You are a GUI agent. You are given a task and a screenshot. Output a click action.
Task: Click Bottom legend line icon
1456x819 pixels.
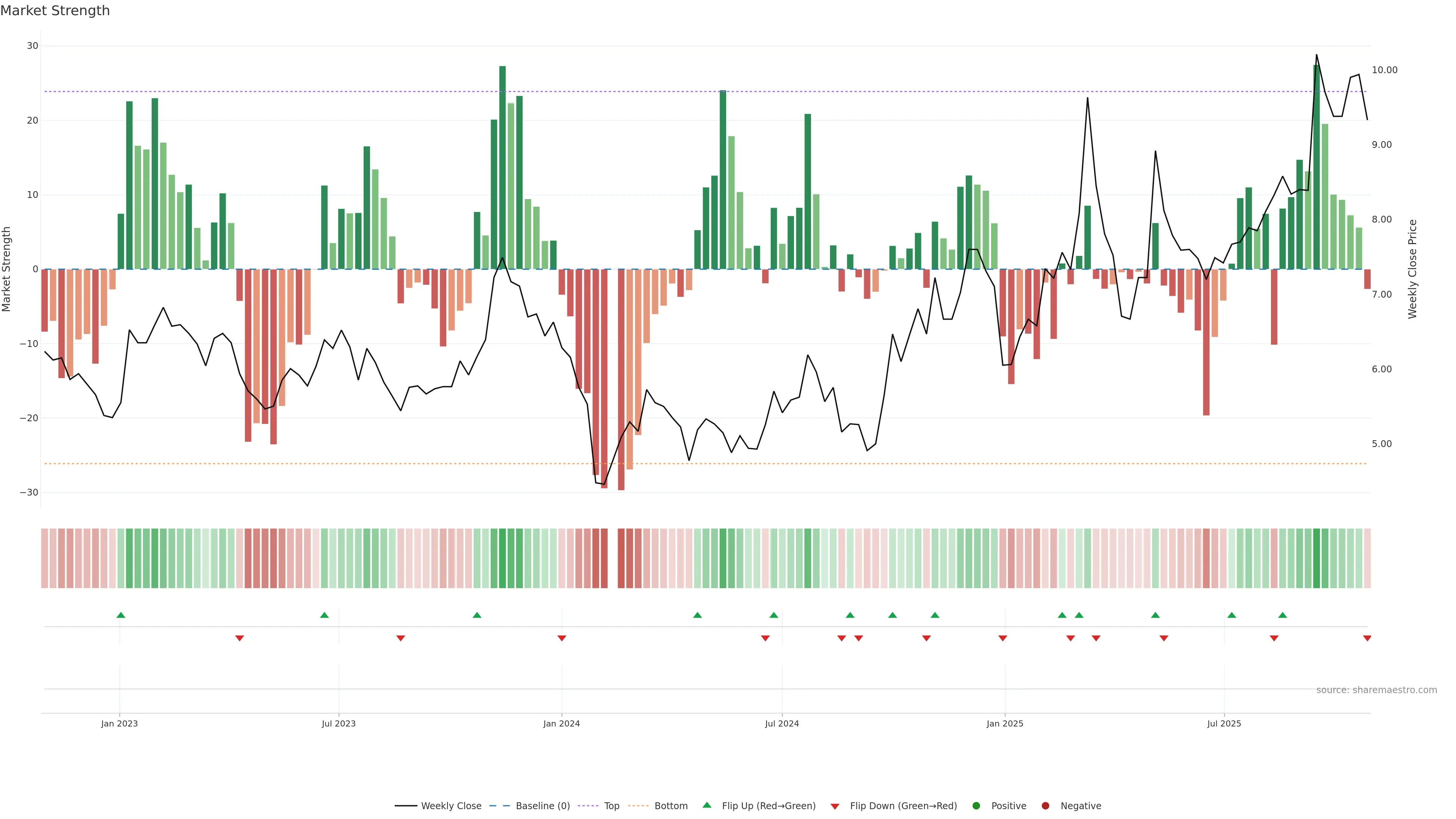coord(638,806)
